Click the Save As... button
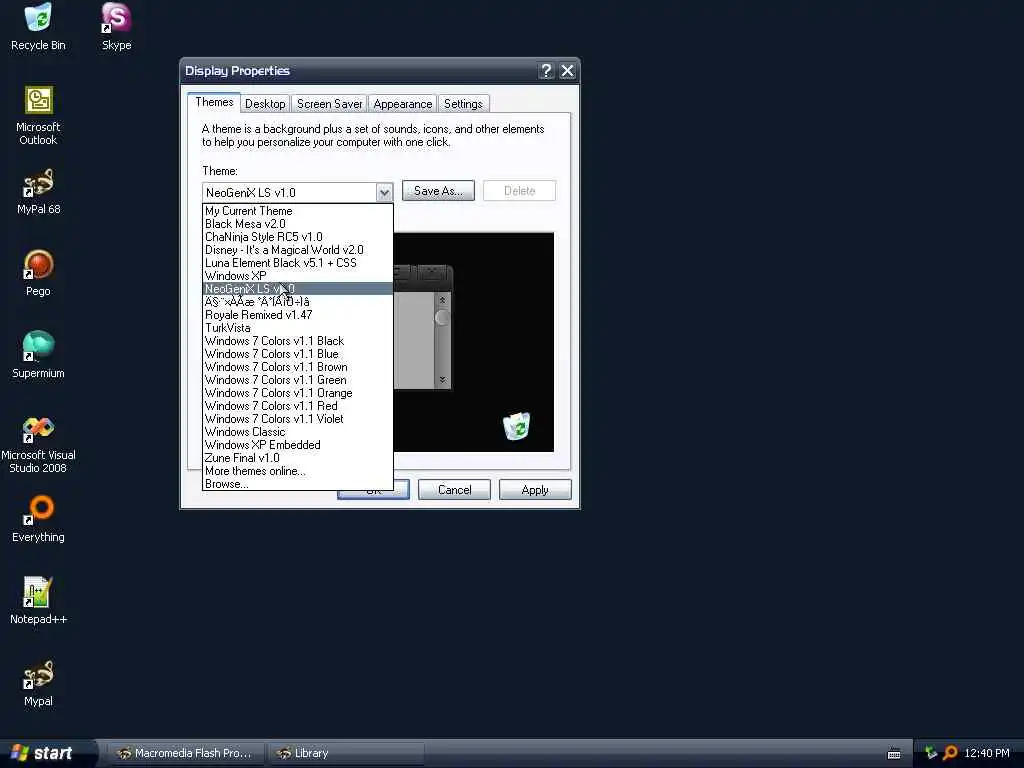Viewport: 1024px width, 768px height. (438, 191)
